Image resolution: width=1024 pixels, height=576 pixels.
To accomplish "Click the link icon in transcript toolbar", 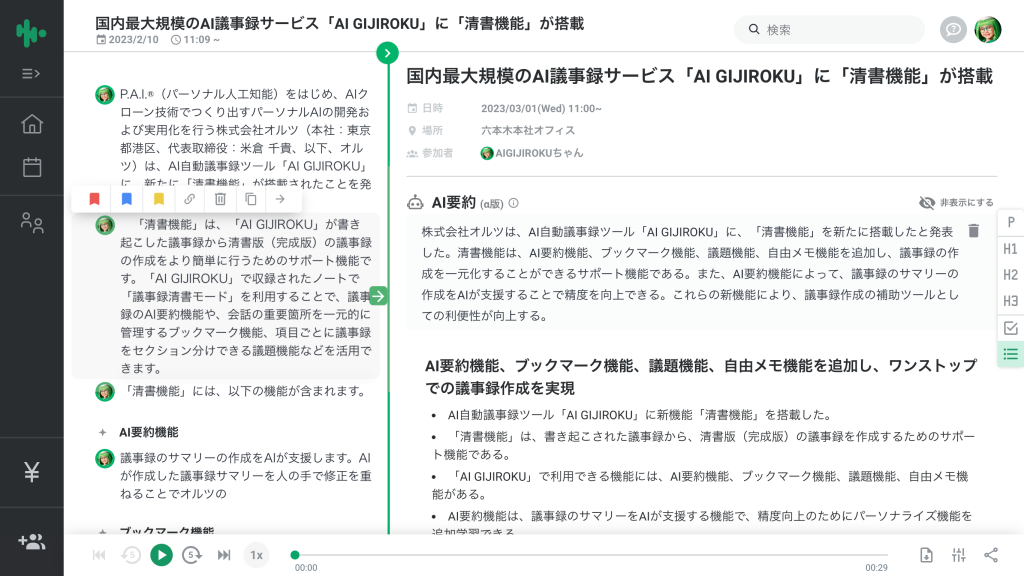I will (189, 199).
